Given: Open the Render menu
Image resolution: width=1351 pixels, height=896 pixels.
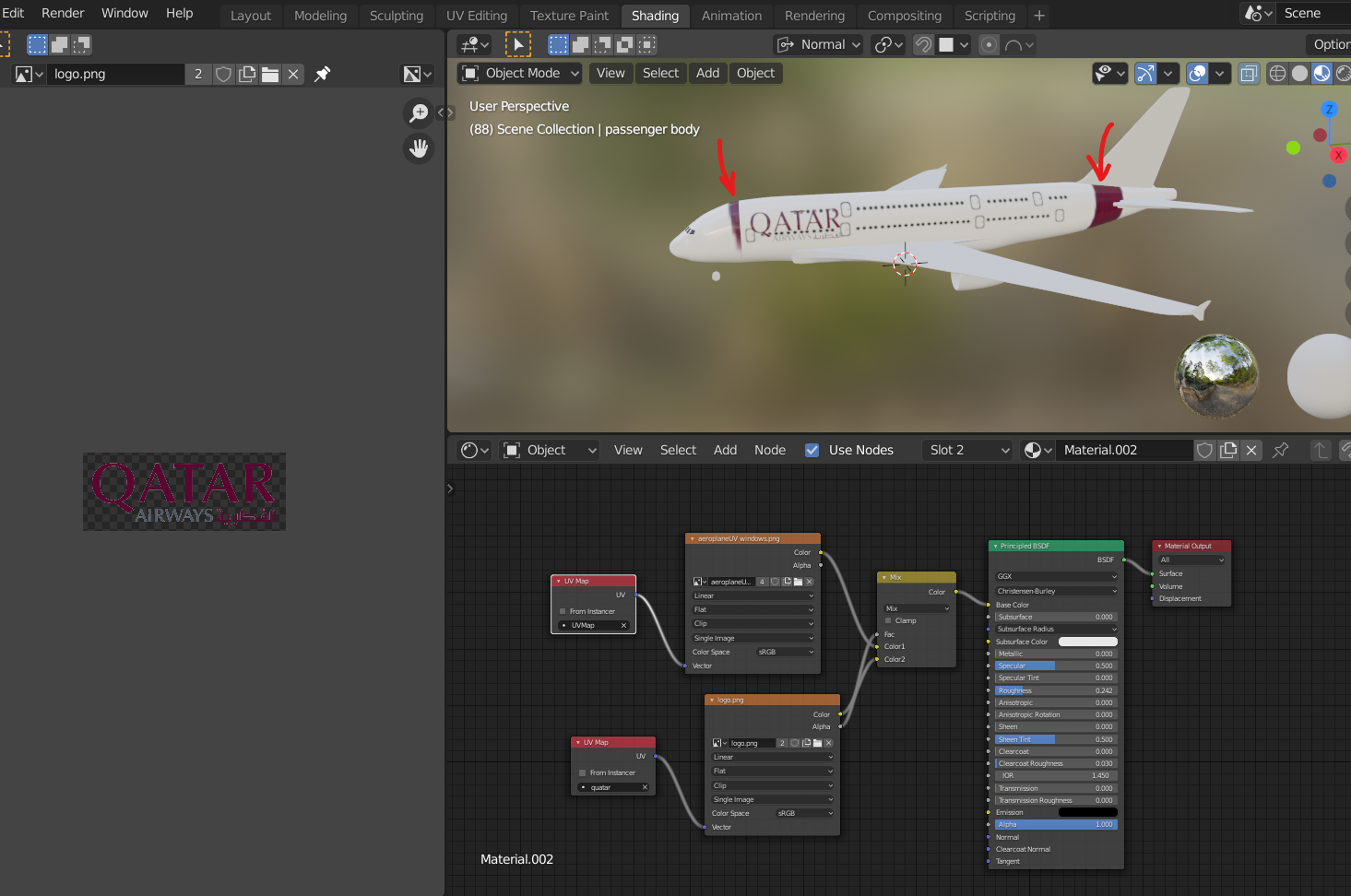Looking at the screenshot, I should point(63,13).
